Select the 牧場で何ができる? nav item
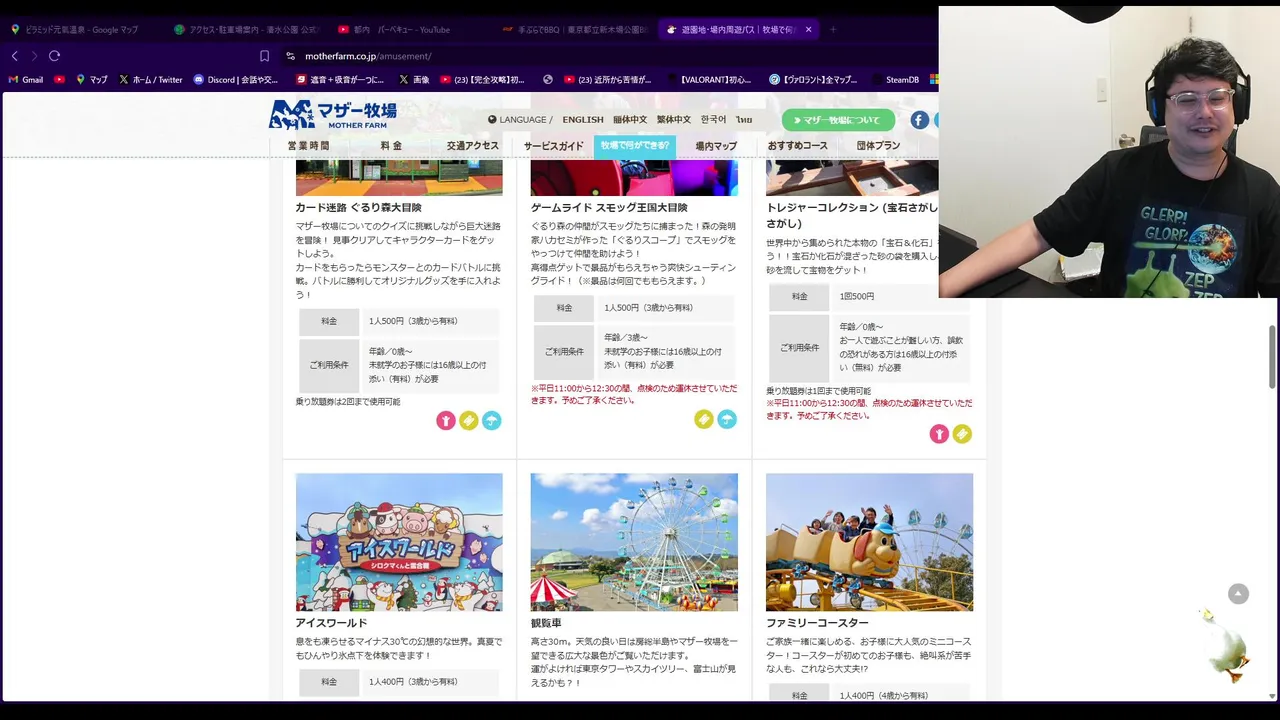 click(x=635, y=146)
